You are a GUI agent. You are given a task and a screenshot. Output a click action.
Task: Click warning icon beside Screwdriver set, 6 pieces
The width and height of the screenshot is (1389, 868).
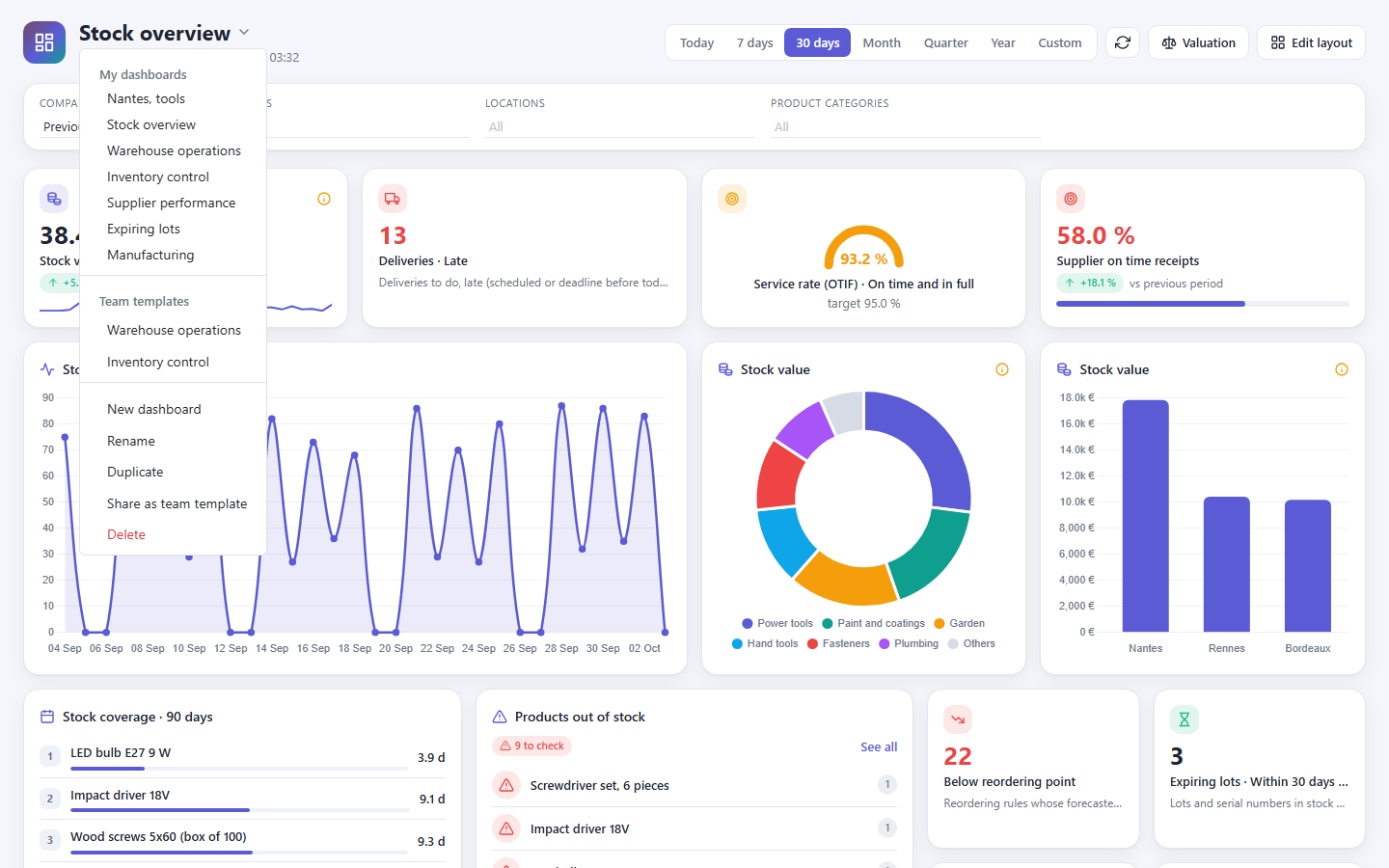point(506,785)
